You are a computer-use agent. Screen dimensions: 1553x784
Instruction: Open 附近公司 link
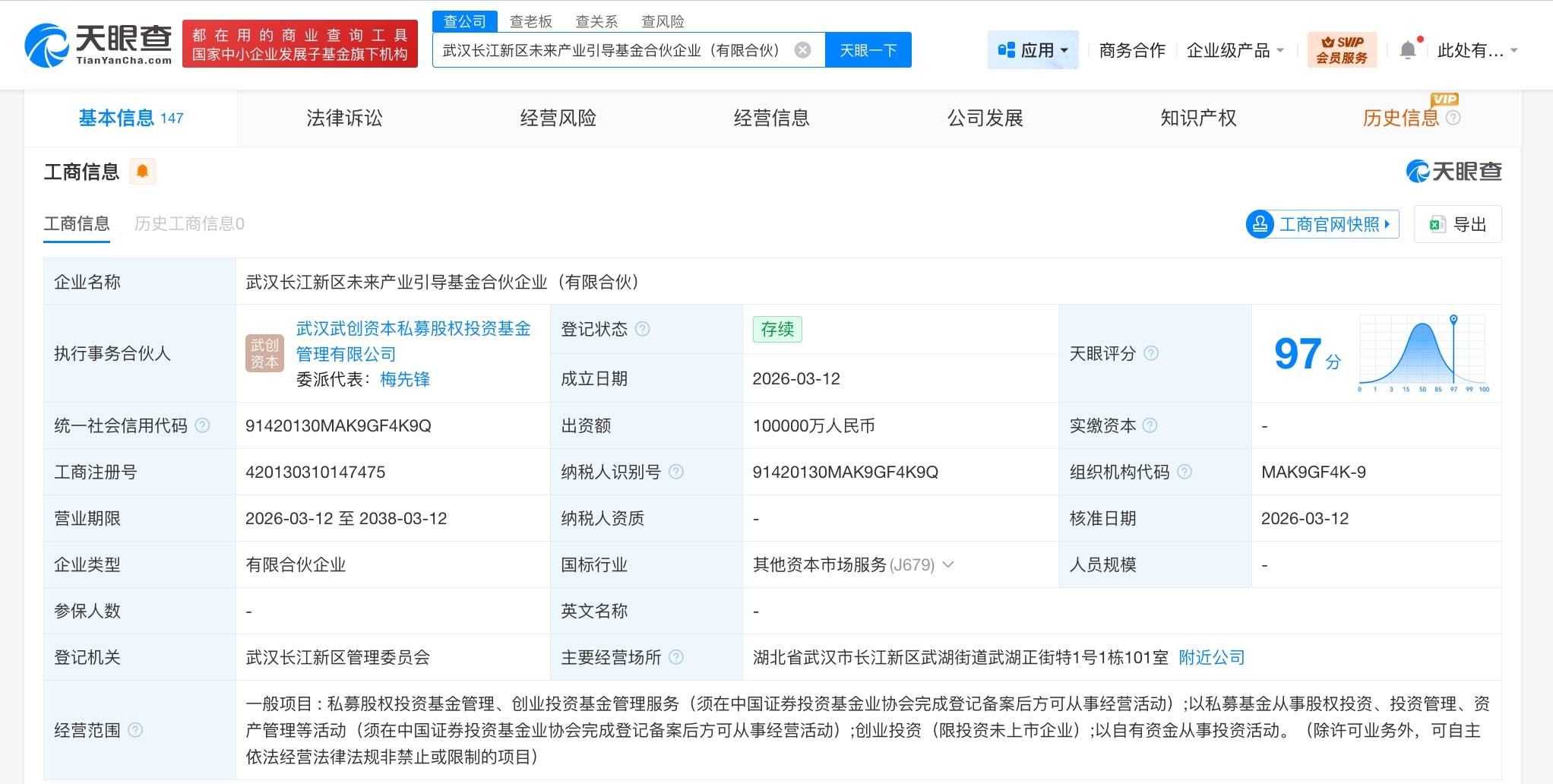coord(1211,657)
